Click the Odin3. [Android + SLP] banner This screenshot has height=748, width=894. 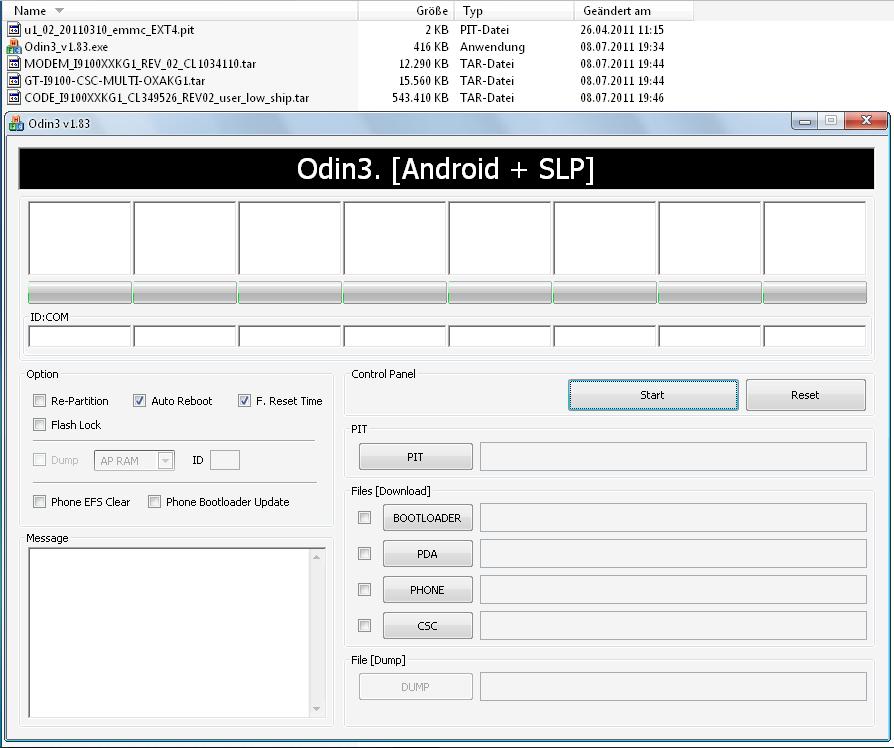tap(446, 169)
